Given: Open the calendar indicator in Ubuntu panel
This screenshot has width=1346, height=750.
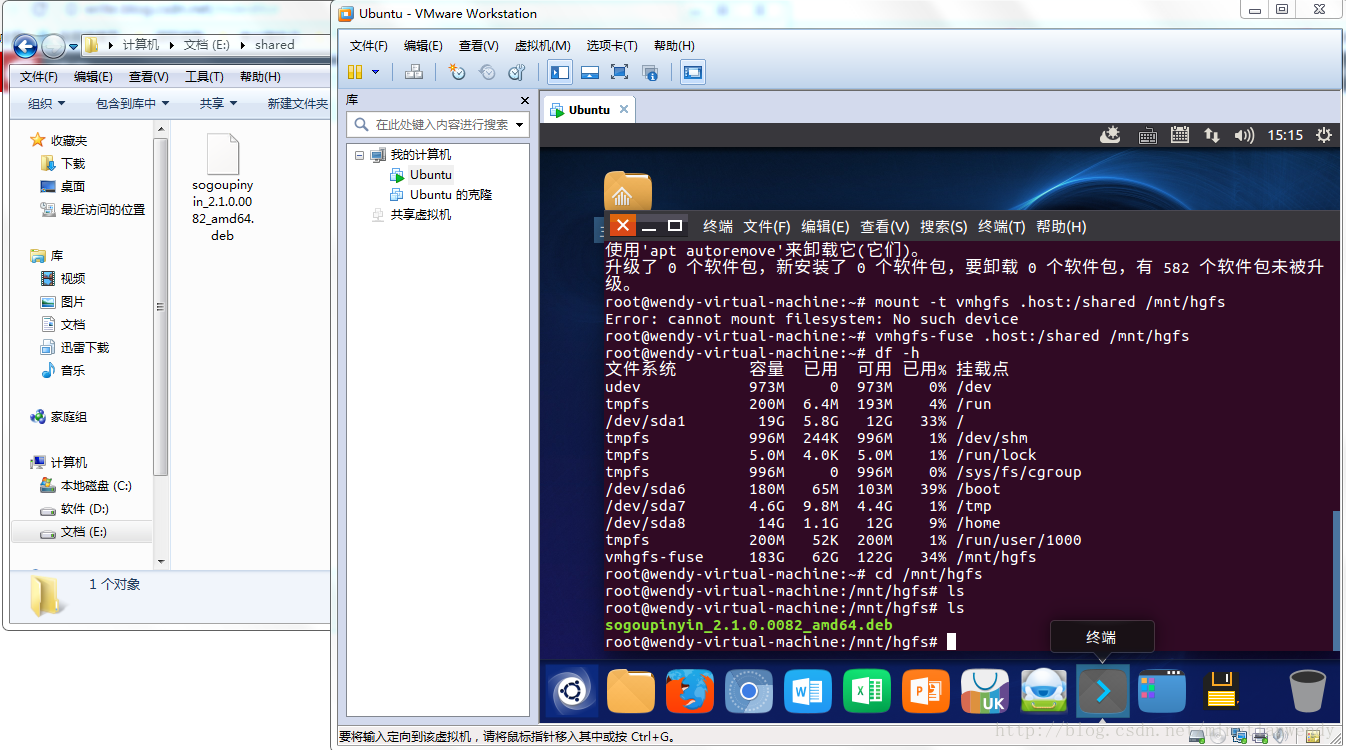Looking at the screenshot, I should coord(1179,135).
